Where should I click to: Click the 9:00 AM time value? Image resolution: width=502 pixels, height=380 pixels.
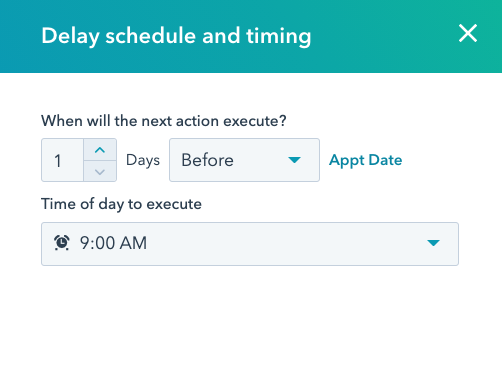[113, 243]
